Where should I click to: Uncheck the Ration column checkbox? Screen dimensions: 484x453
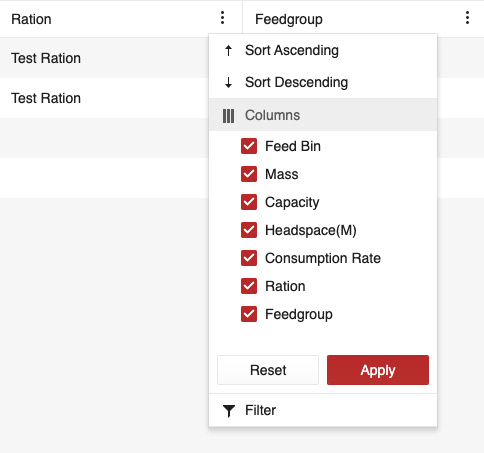click(x=249, y=286)
